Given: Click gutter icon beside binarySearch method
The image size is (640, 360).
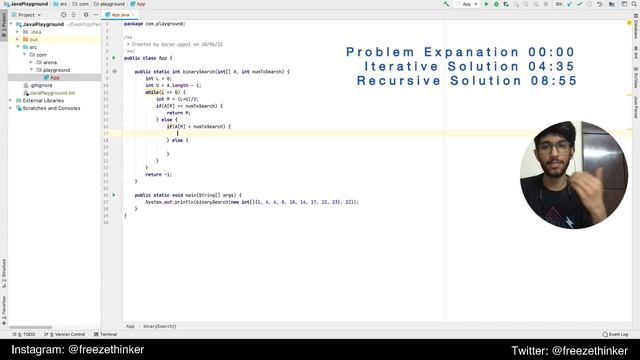Looking at the screenshot, I should click(x=115, y=71).
